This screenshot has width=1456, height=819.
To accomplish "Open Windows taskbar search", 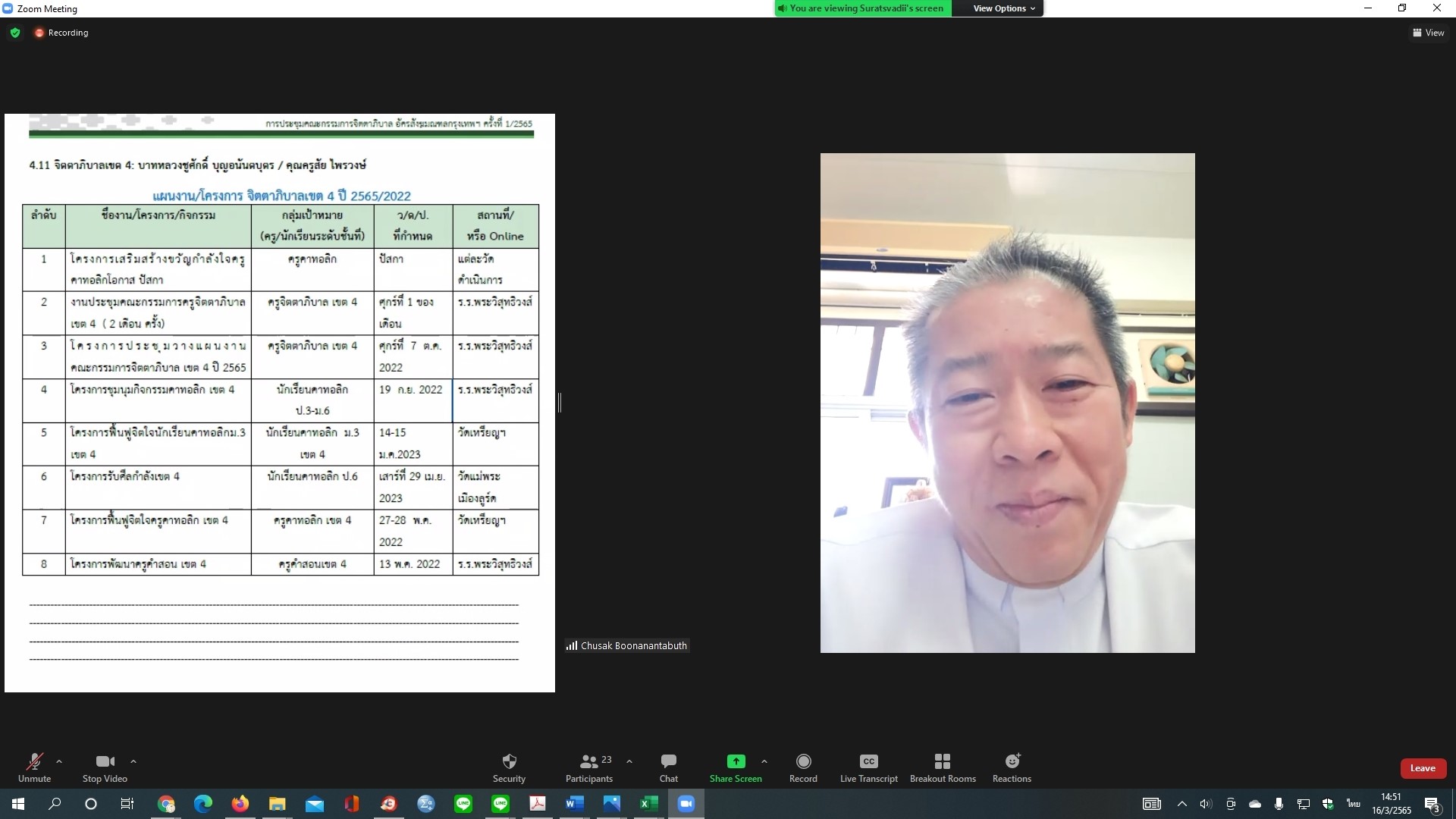I will (x=55, y=804).
